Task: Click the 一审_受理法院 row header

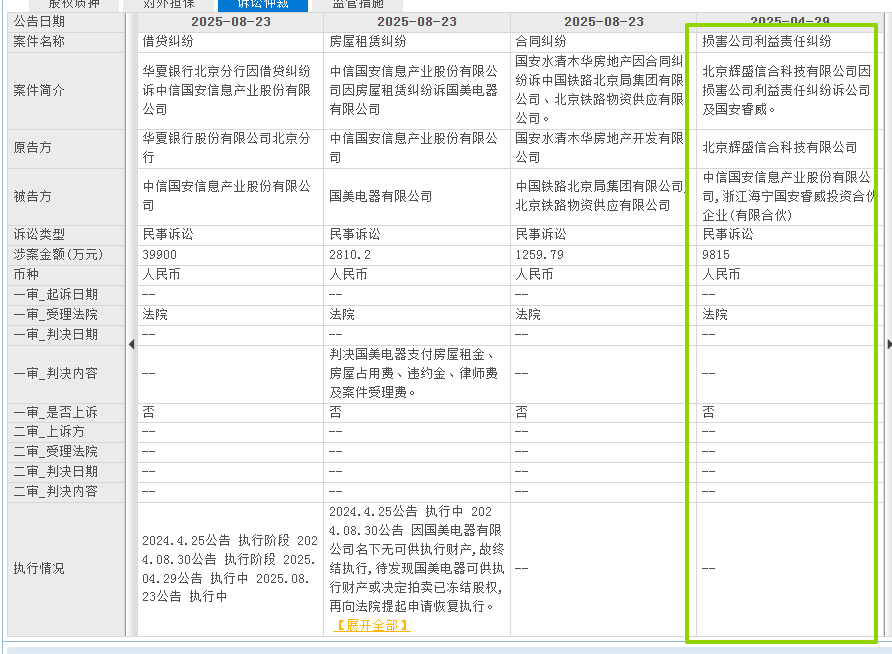Action: (x=66, y=314)
